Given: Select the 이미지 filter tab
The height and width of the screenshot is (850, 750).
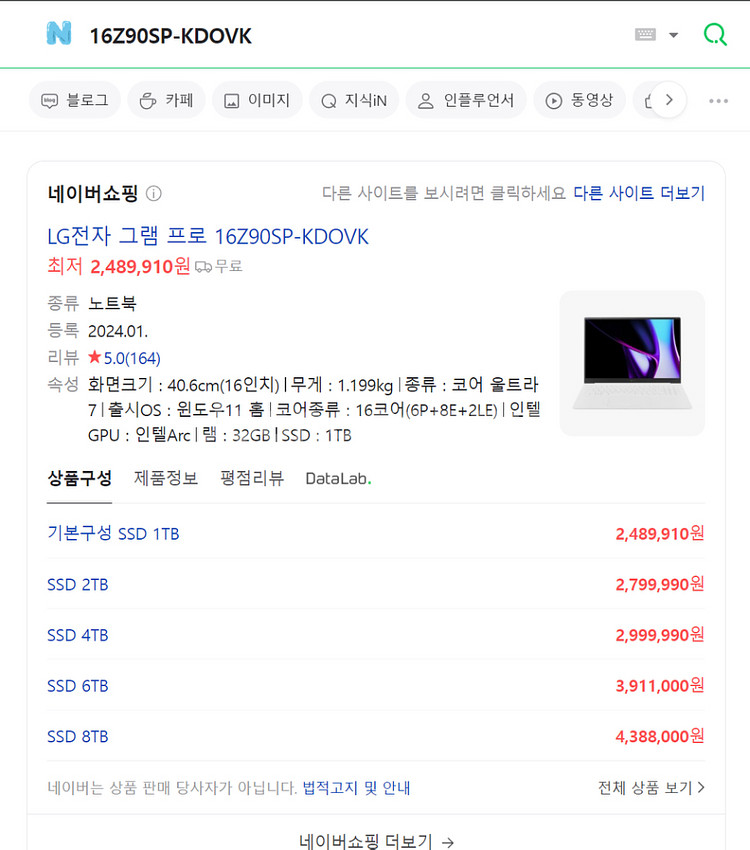Looking at the screenshot, I should coord(257,100).
